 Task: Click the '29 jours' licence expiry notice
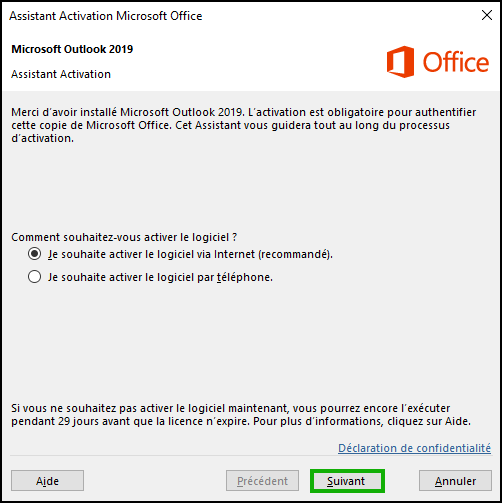[x=241, y=415]
